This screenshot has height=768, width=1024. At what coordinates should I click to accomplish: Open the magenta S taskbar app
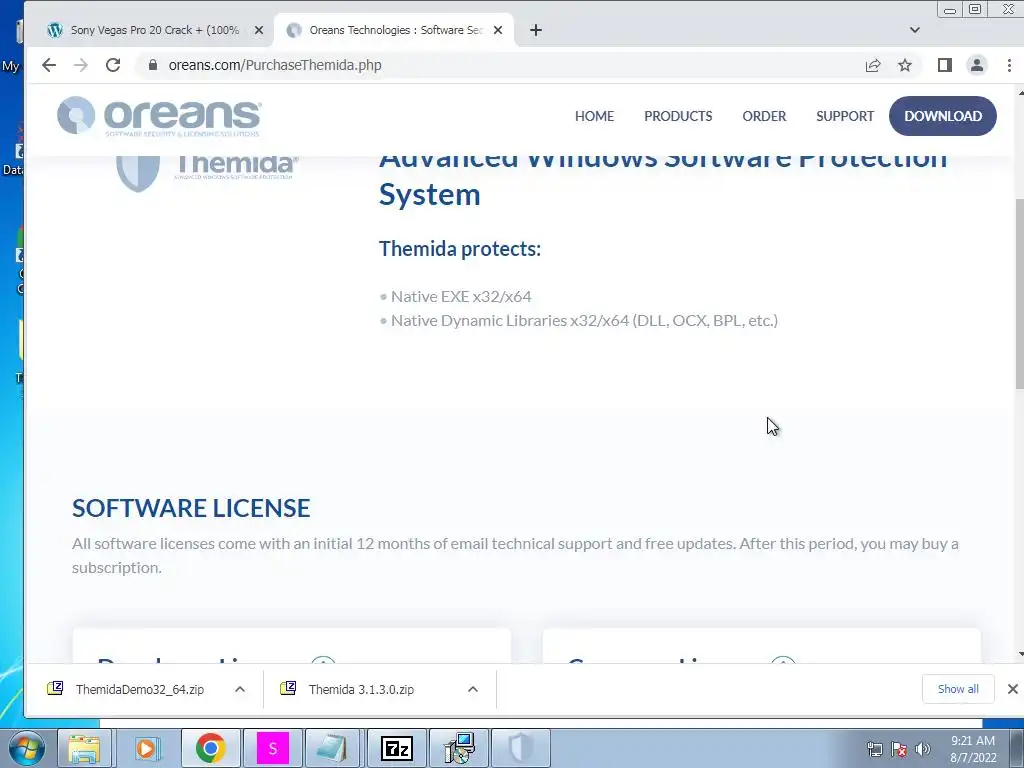click(272, 748)
